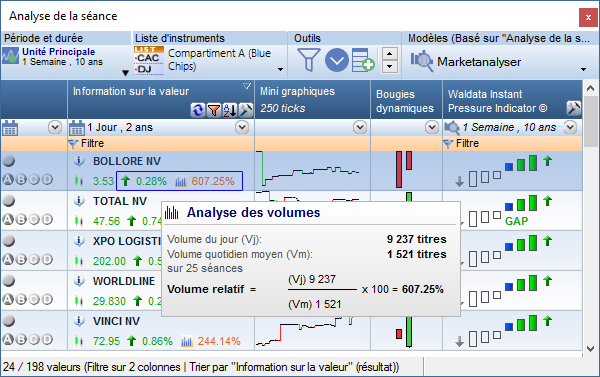Expand the Bougies dynamiques column dropdown

(x=432, y=127)
